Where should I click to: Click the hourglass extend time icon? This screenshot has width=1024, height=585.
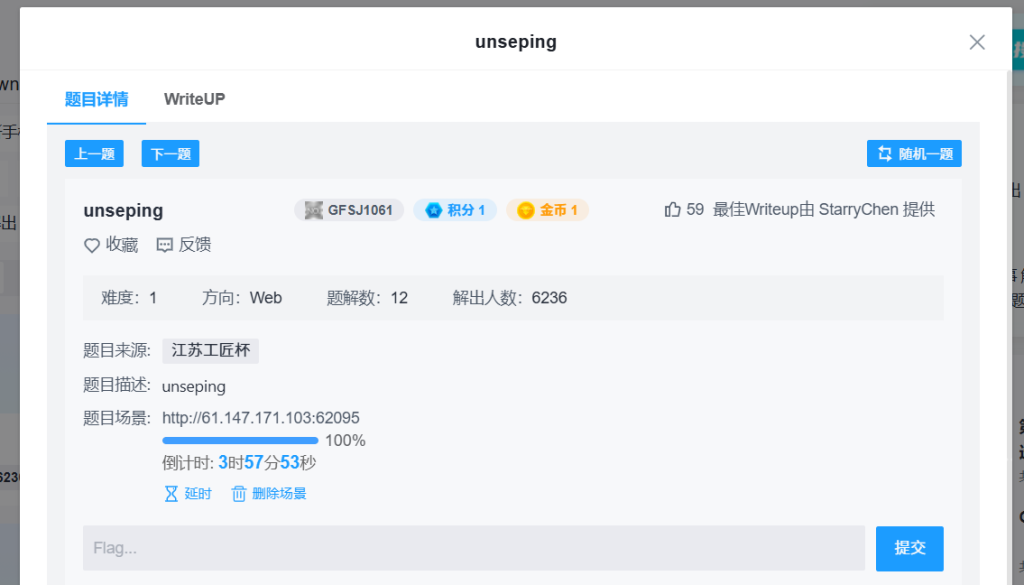[171, 493]
